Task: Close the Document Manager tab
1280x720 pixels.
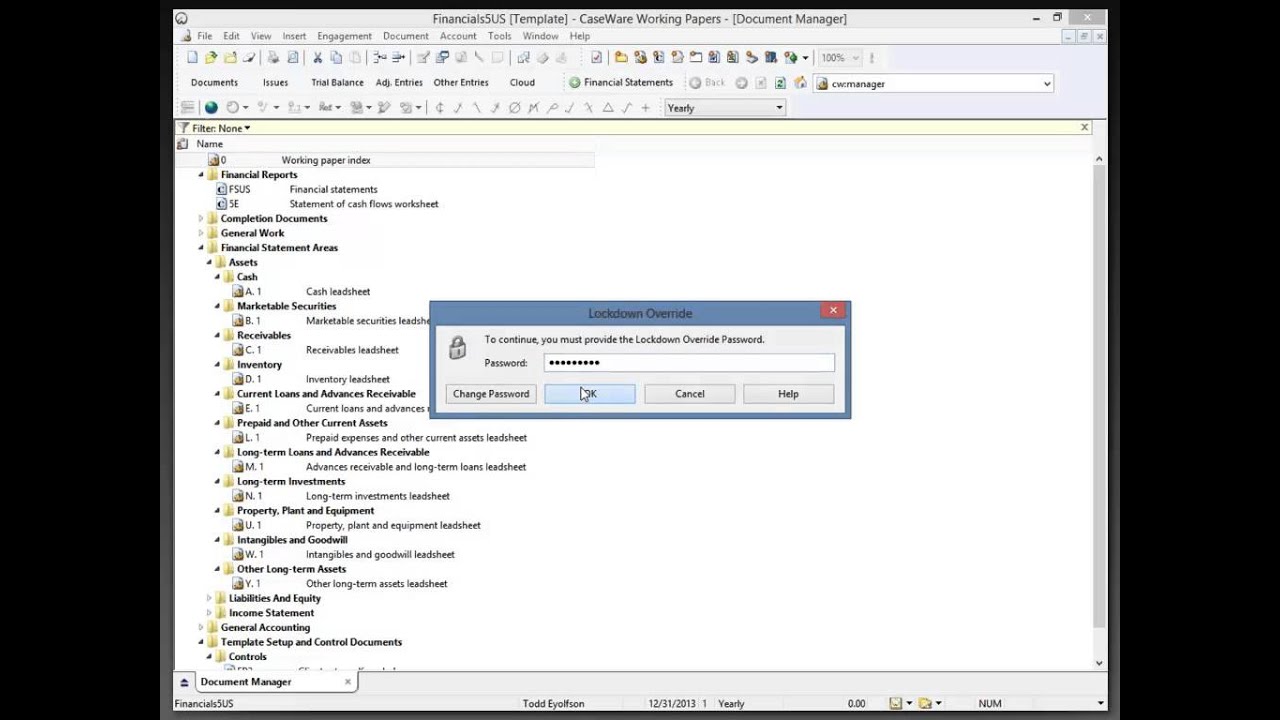Action: coord(348,682)
